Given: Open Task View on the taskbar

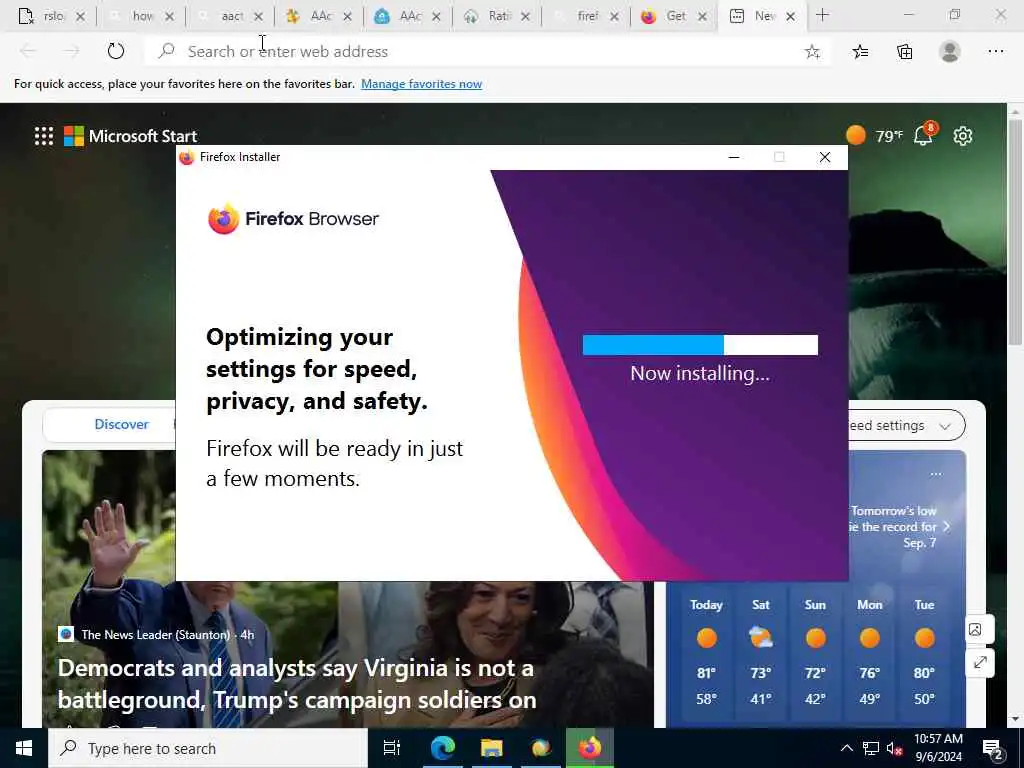Looking at the screenshot, I should click(x=392, y=748).
